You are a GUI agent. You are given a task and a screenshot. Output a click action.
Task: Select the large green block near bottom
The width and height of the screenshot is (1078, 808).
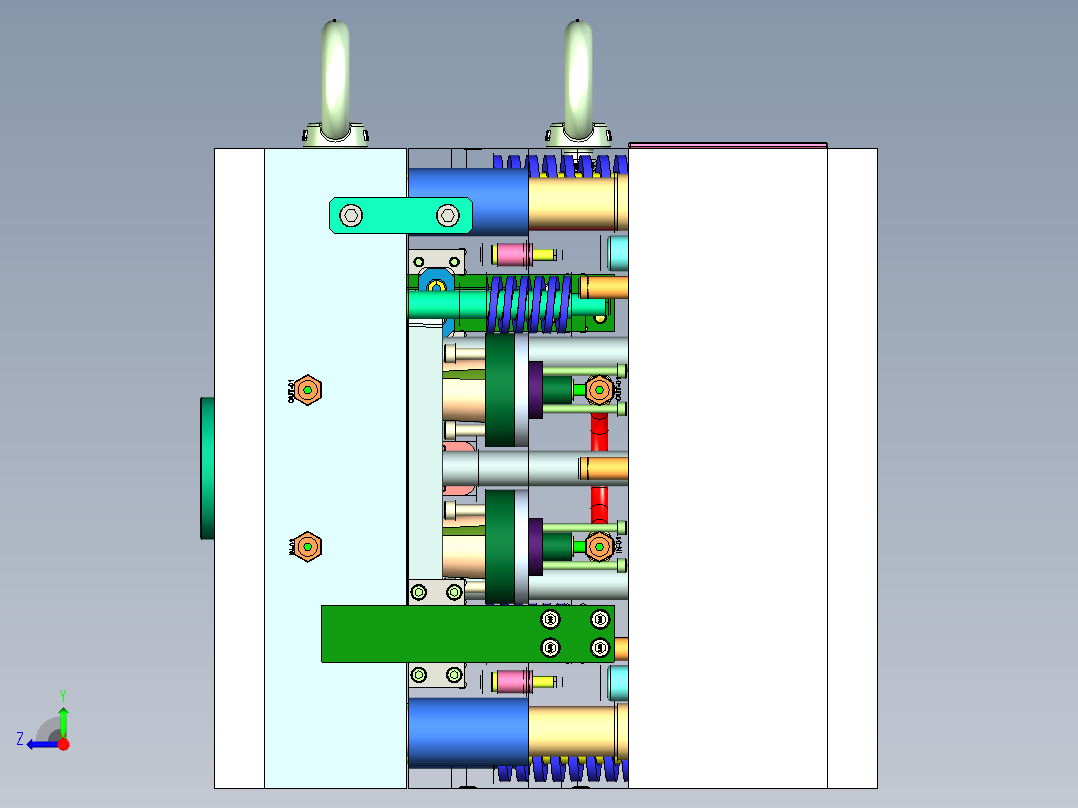tap(468, 634)
